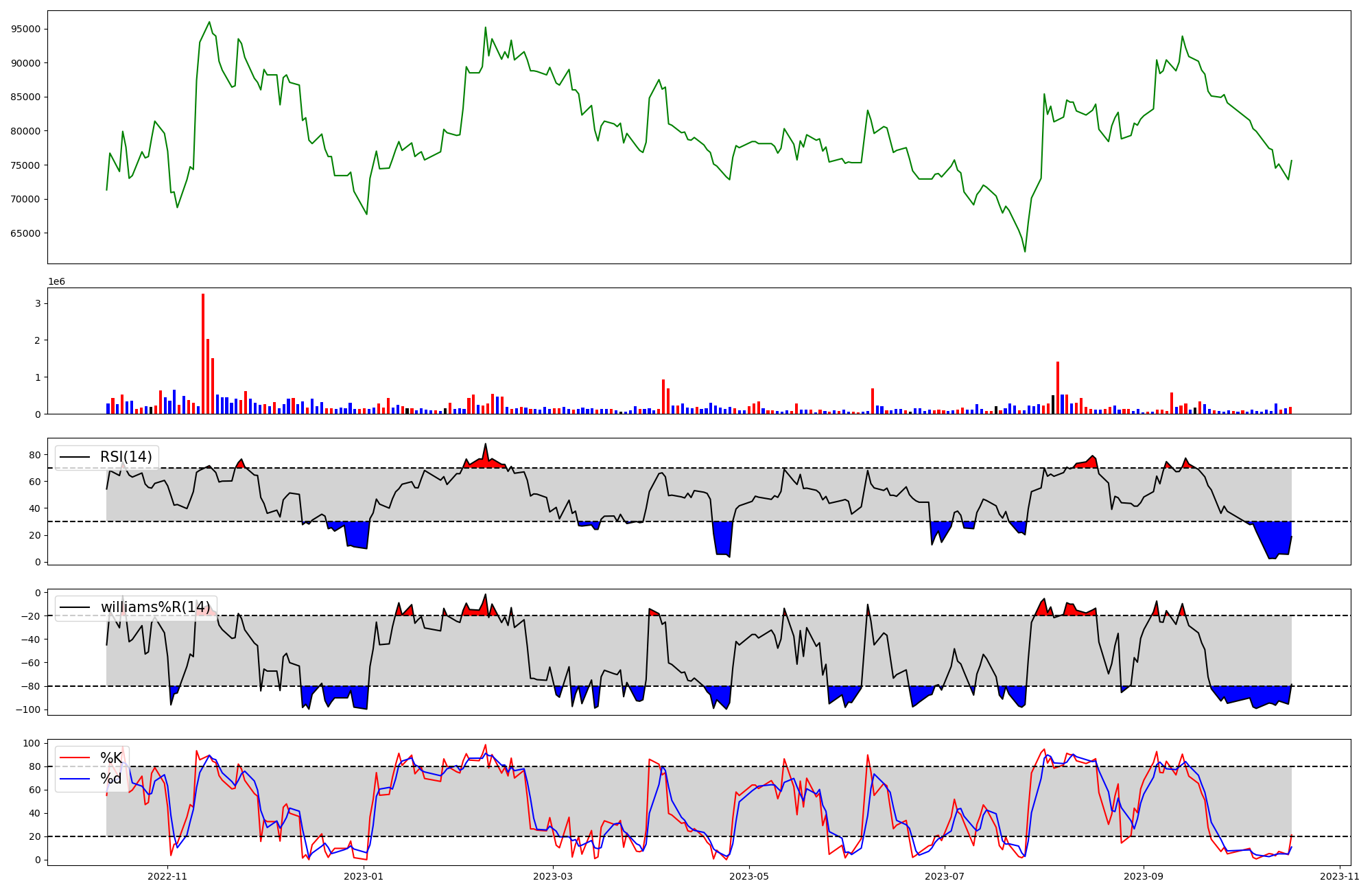Image resolution: width=1372 pixels, height=892 pixels.
Task: Select the 2023-05 x-axis date label
Action: point(749,876)
